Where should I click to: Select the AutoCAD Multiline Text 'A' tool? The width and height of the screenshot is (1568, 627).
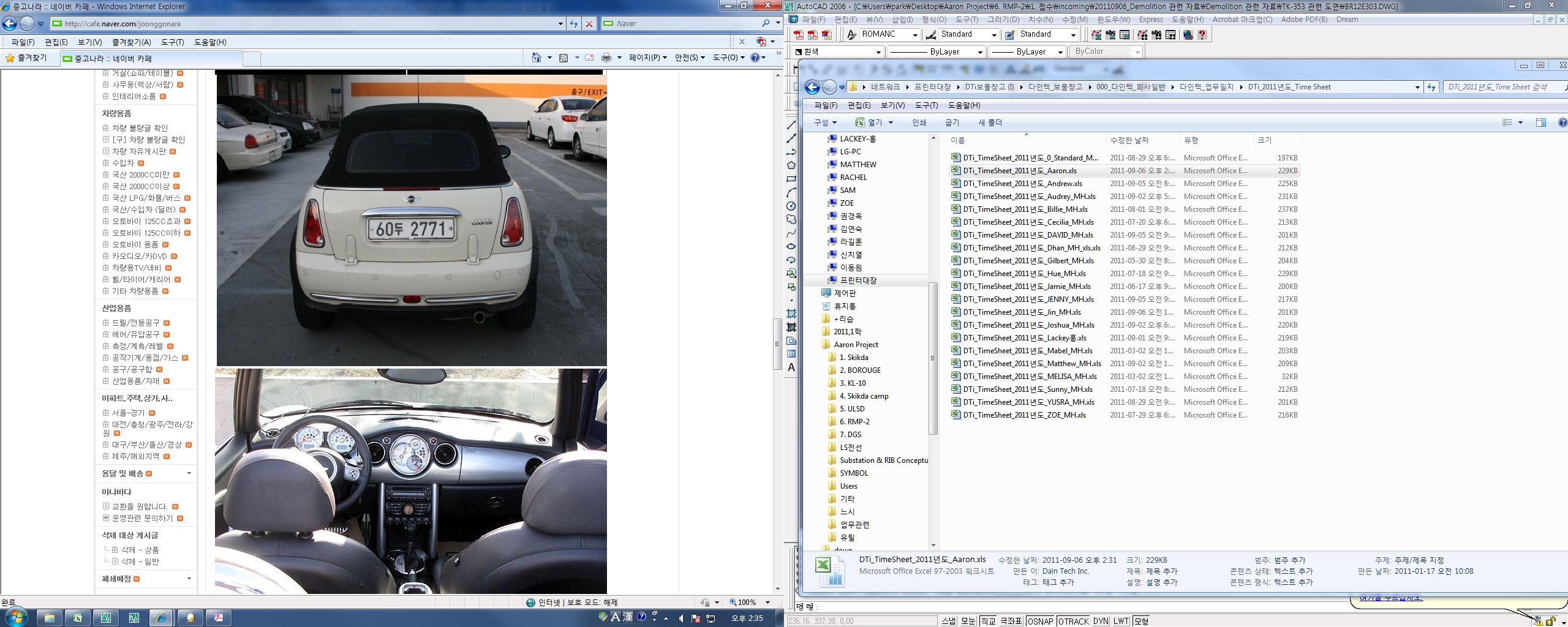(791, 367)
